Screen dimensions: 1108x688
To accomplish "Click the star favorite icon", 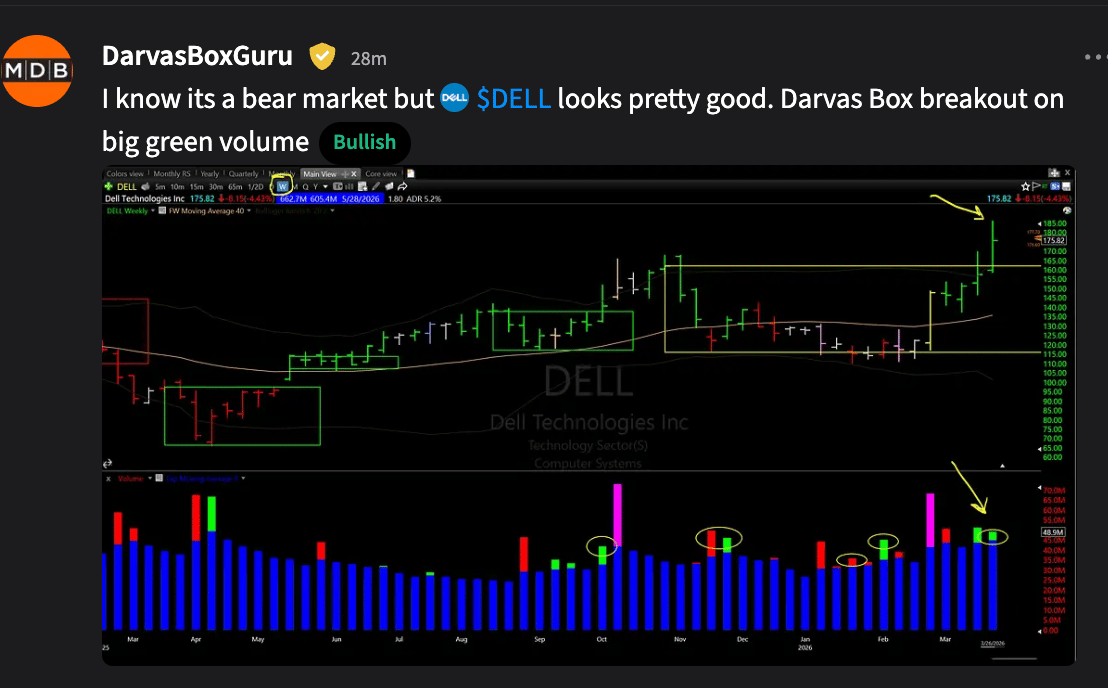I will click(x=1025, y=186).
